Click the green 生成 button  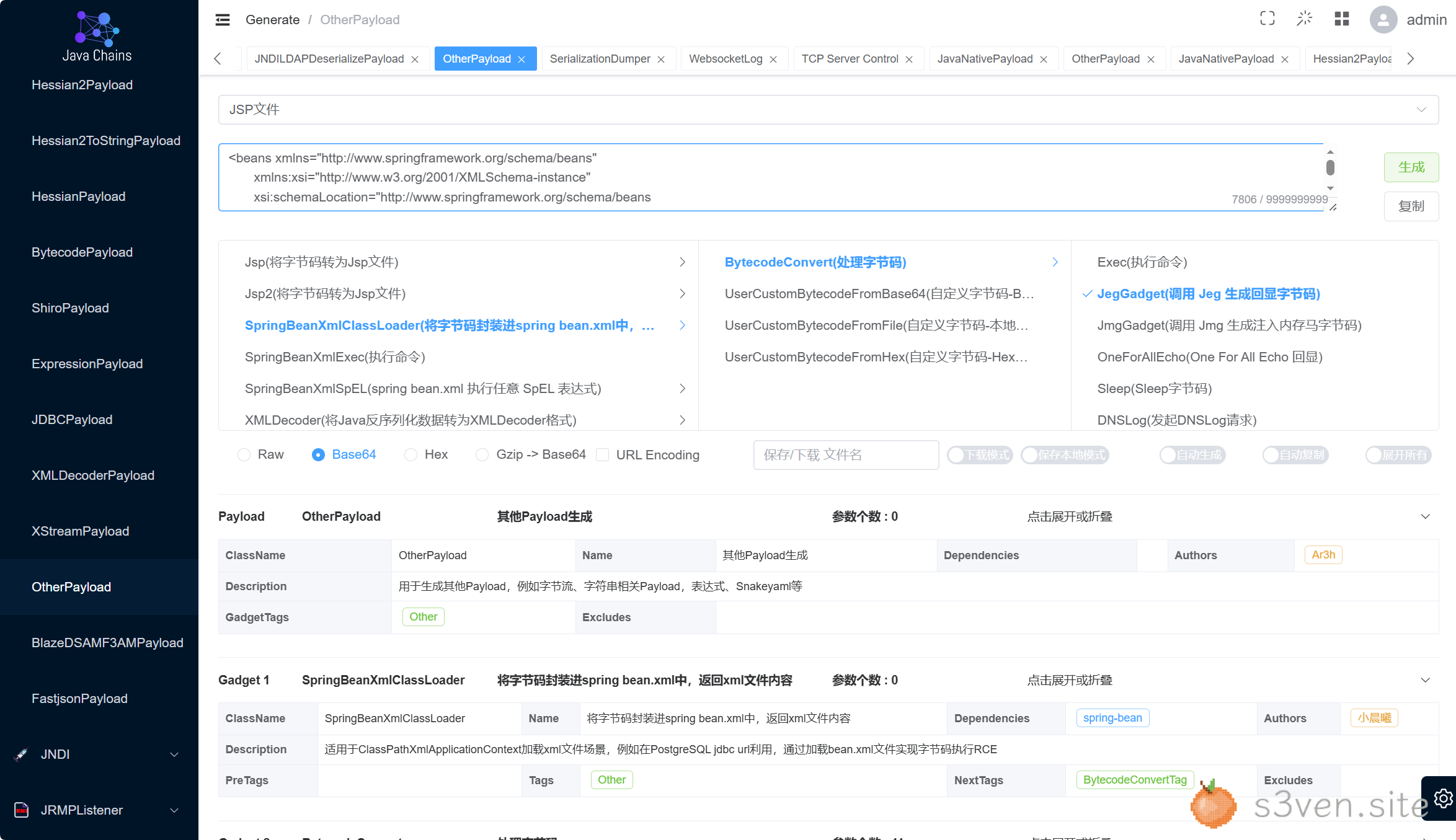tap(1411, 167)
